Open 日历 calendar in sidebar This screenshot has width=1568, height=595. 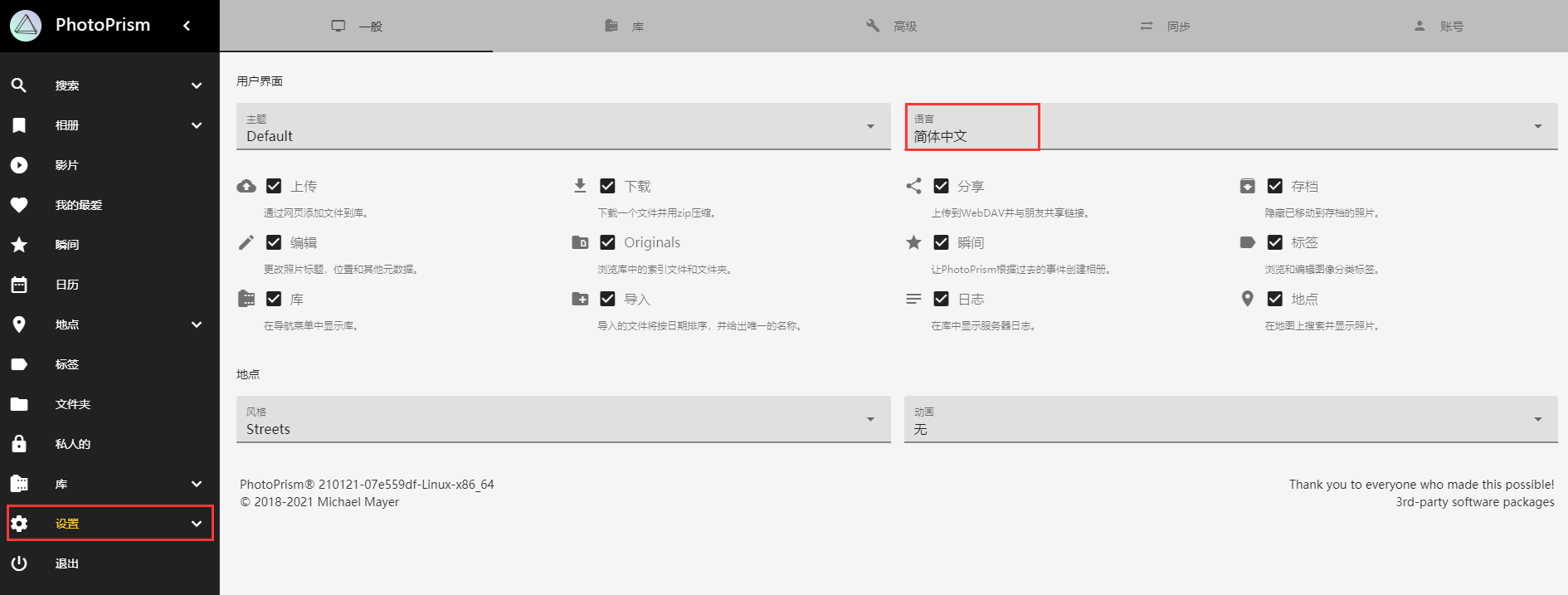pyautogui.click(x=110, y=285)
